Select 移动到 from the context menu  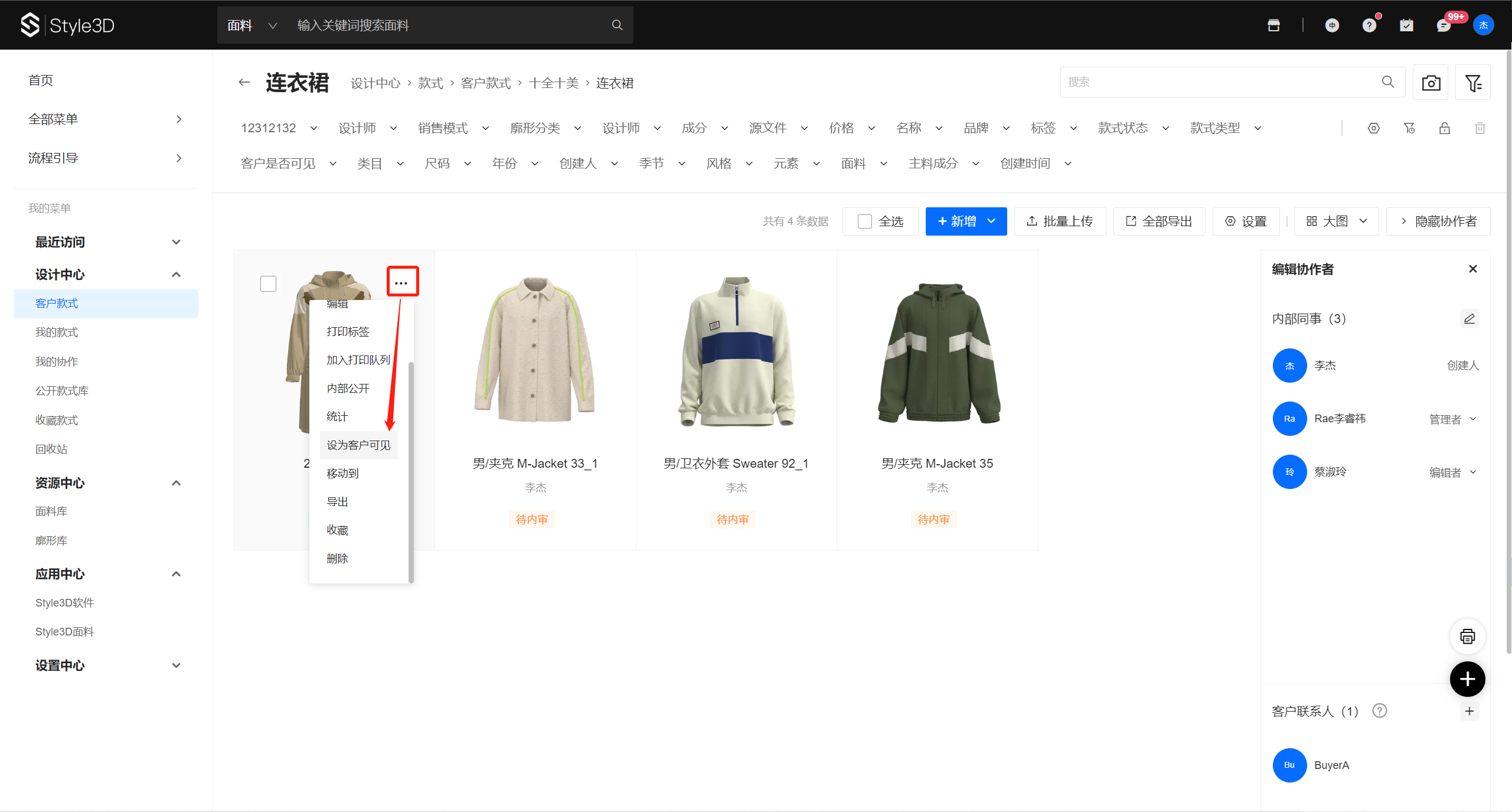pos(342,474)
